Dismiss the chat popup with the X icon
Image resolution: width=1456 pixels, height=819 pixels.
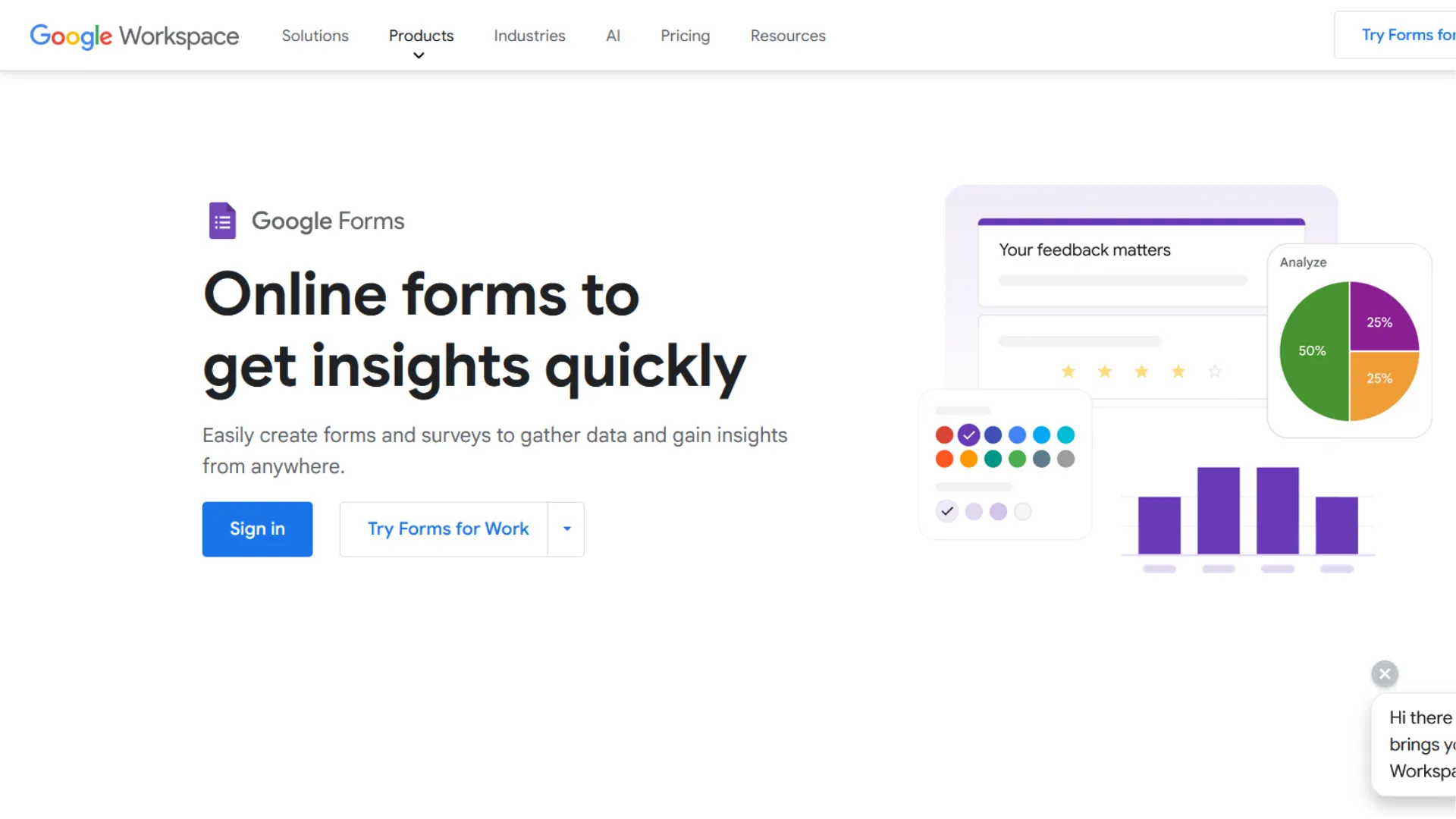pyautogui.click(x=1384, y=673)
